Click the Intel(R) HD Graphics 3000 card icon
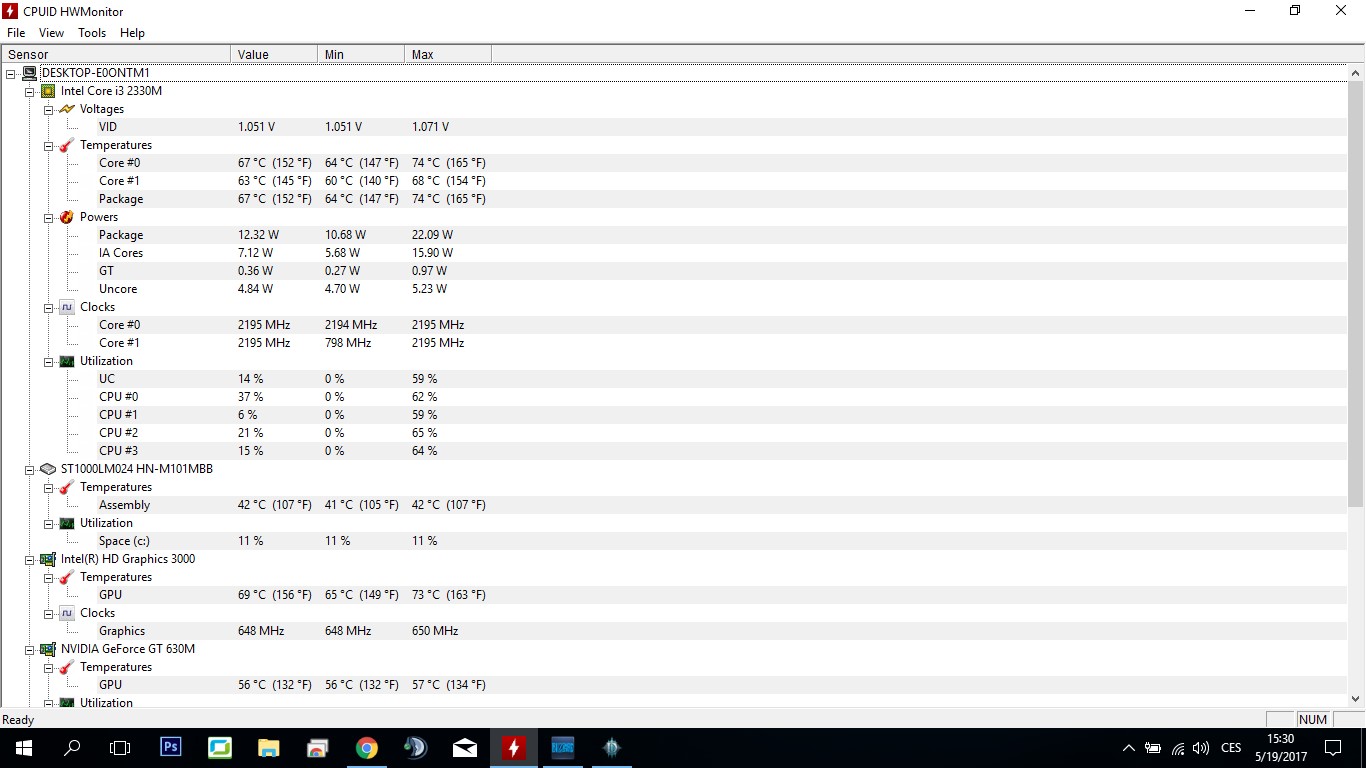 tap(48, 559)
